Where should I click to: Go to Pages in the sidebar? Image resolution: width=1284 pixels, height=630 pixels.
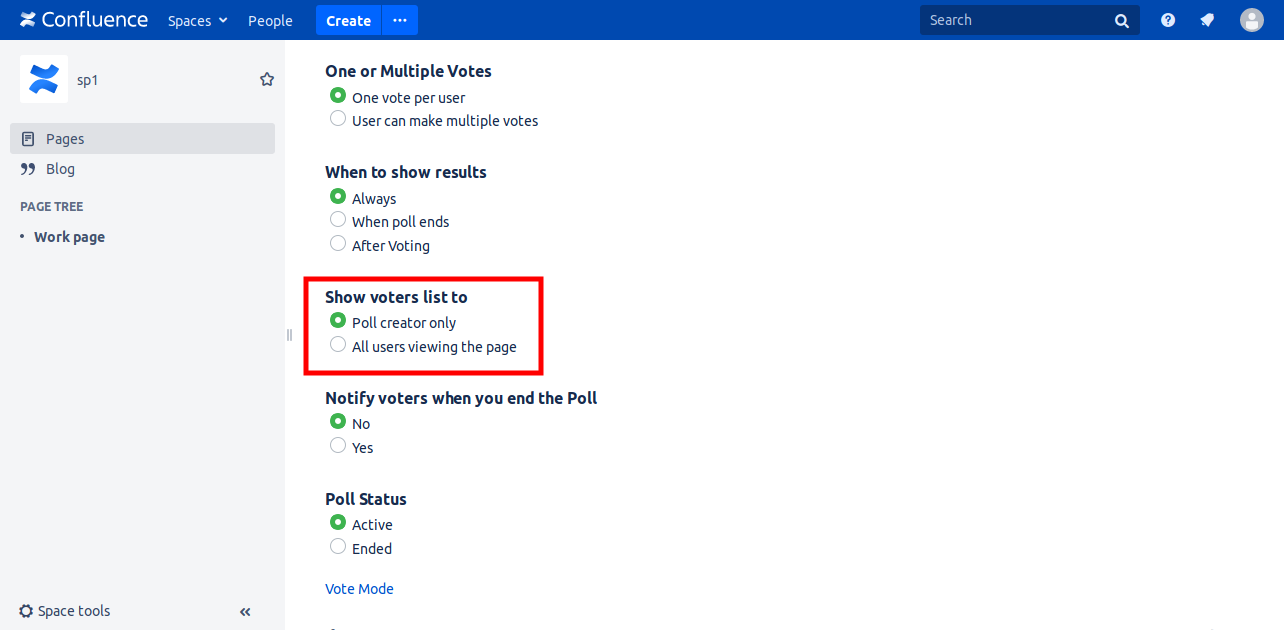pyautogui.click(x=65, y=139)
